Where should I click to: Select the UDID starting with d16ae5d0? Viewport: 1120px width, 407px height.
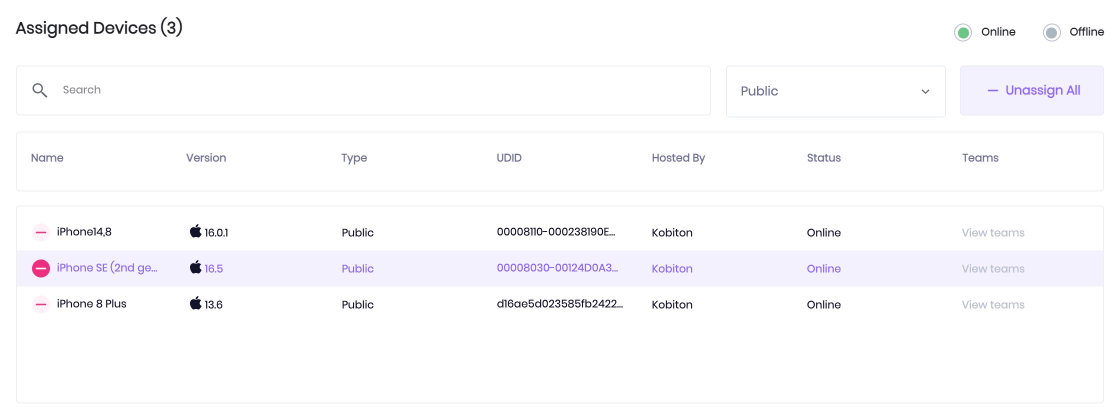560,304
